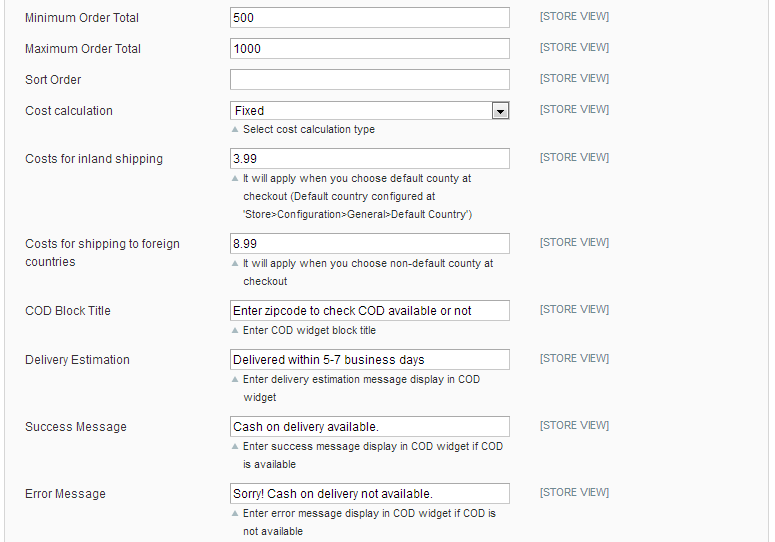Screen dimensions: 775x542
Task: Click the Error Message input field
Action: tap(369, 494)
